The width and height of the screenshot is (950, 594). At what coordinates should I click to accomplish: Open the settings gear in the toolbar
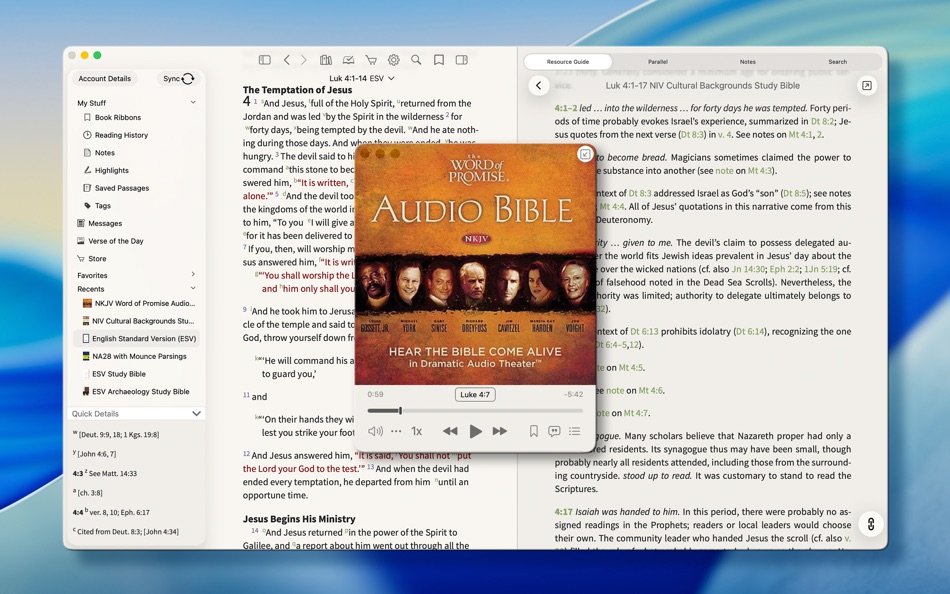[x=393, y=59]
